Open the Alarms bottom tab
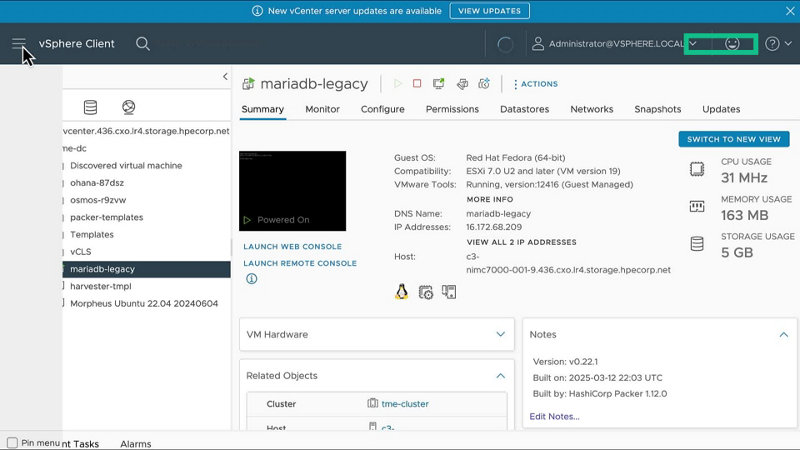Viewport: 800px width, 450px height. pyautogui.click(x=136, y=444)
